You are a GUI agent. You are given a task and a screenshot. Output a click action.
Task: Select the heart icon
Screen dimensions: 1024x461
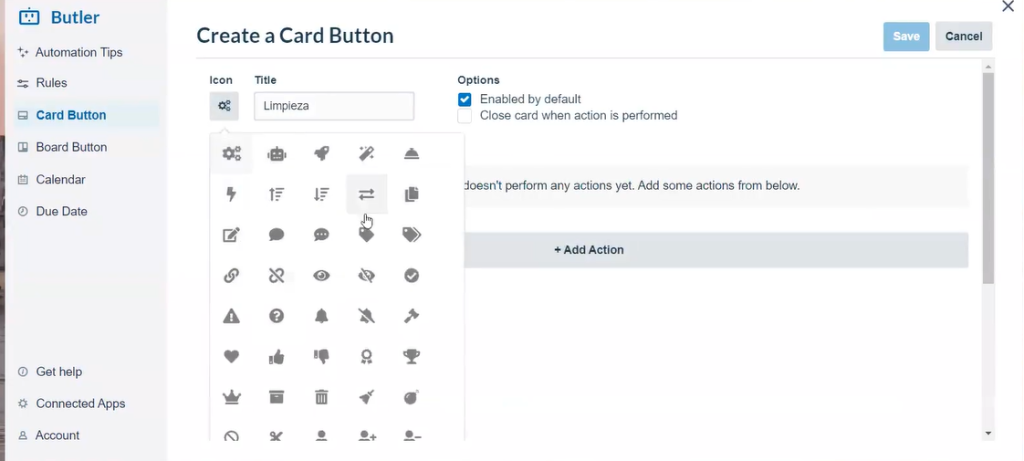(232, 356)
